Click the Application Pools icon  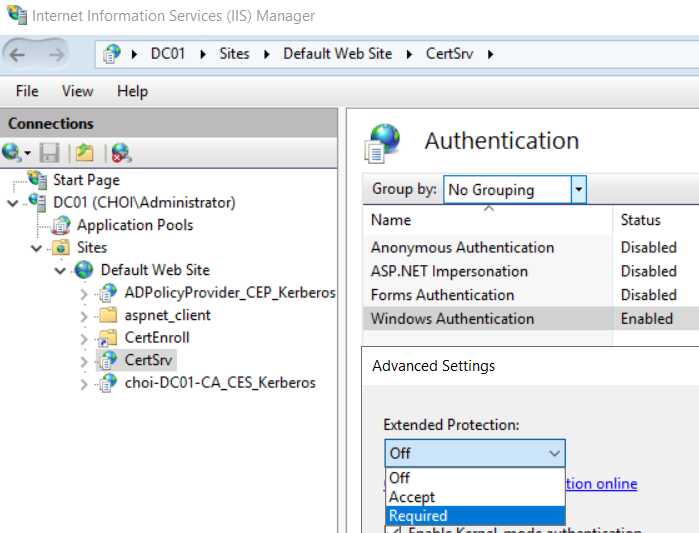click(61, 225)
